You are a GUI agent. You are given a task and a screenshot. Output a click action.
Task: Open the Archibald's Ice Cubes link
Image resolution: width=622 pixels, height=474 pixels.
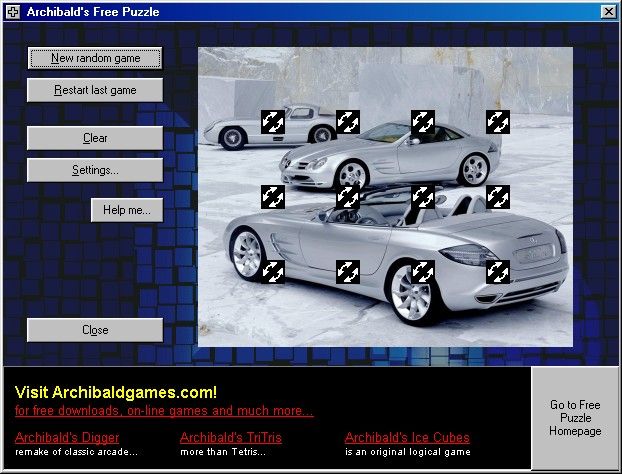tap(407, 437)
